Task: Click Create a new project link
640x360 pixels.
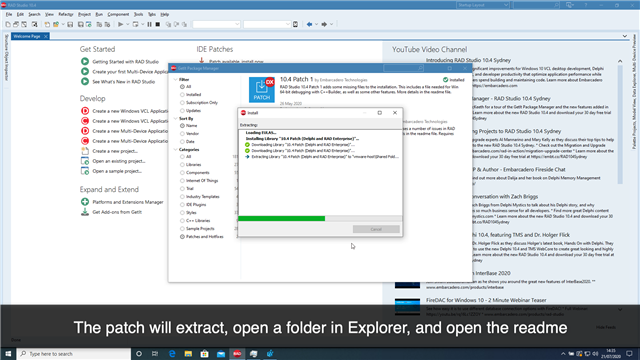Action: (115, 151)
